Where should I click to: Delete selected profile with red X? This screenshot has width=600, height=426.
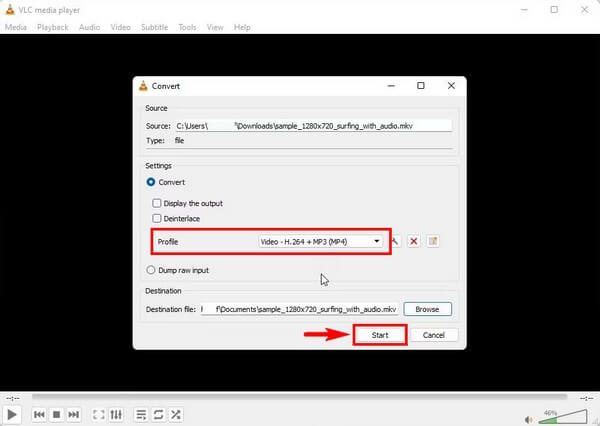(414, 242)
